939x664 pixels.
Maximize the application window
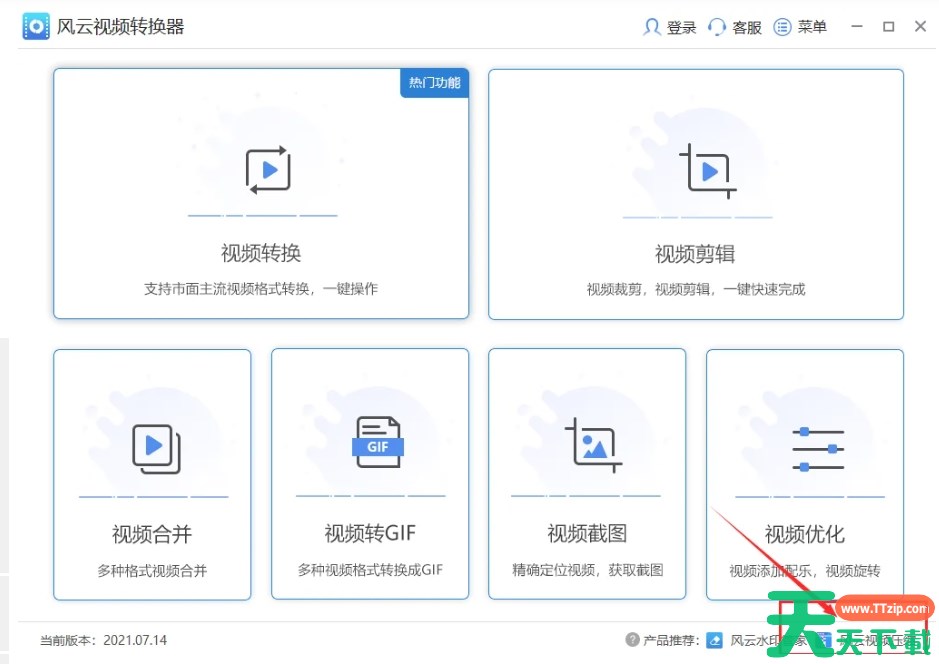pyautogui.click(x=888, y=27)
